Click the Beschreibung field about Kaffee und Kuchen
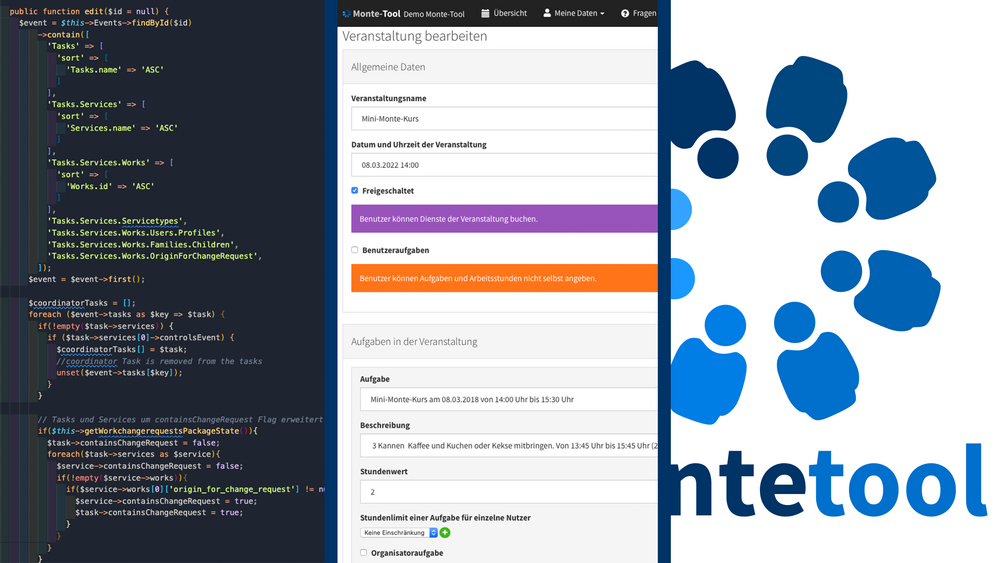 509,446
